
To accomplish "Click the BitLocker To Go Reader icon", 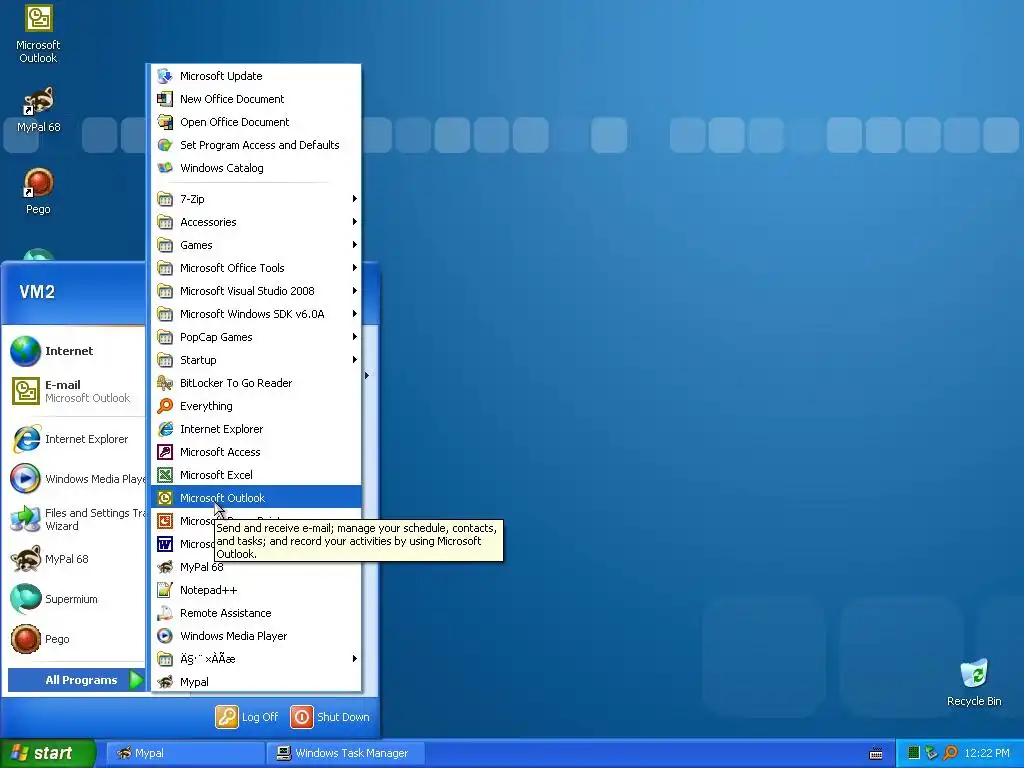I will [x=165, y=383].
